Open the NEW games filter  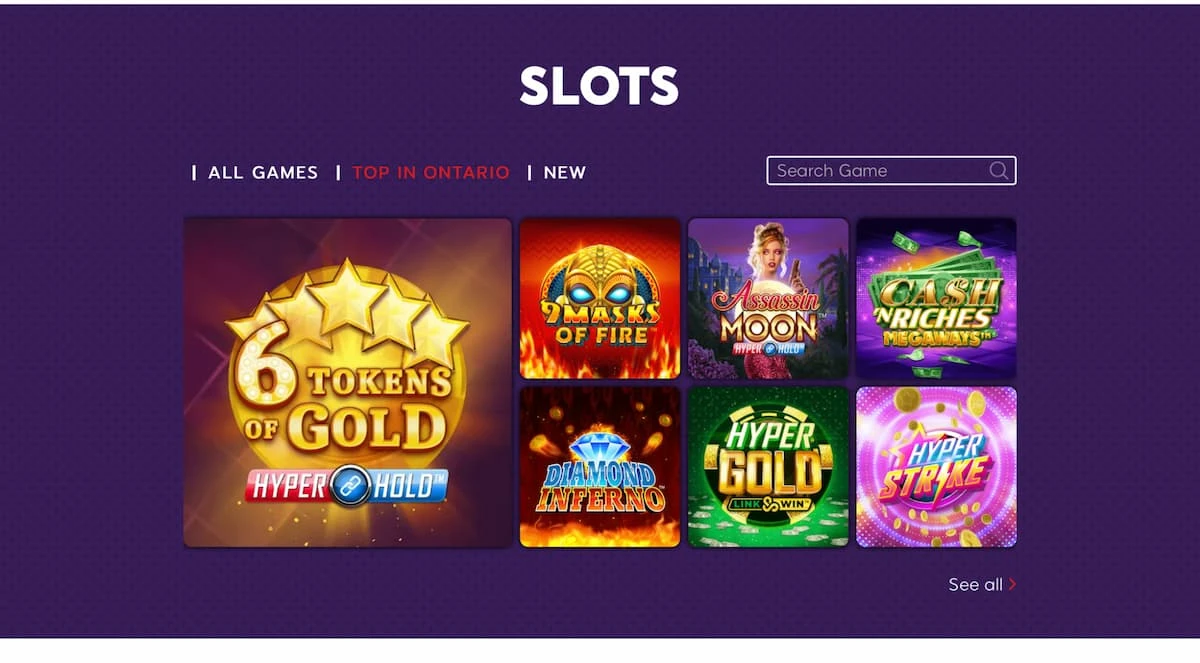click(565, 172)
